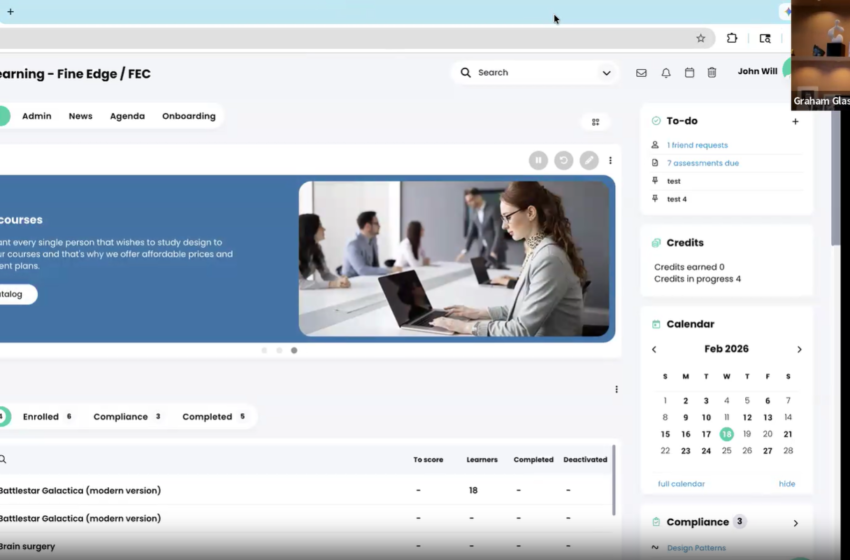Click the magnifier icon in Search box
The height and width of the screenshot is (560, 850).
(465, 72)
